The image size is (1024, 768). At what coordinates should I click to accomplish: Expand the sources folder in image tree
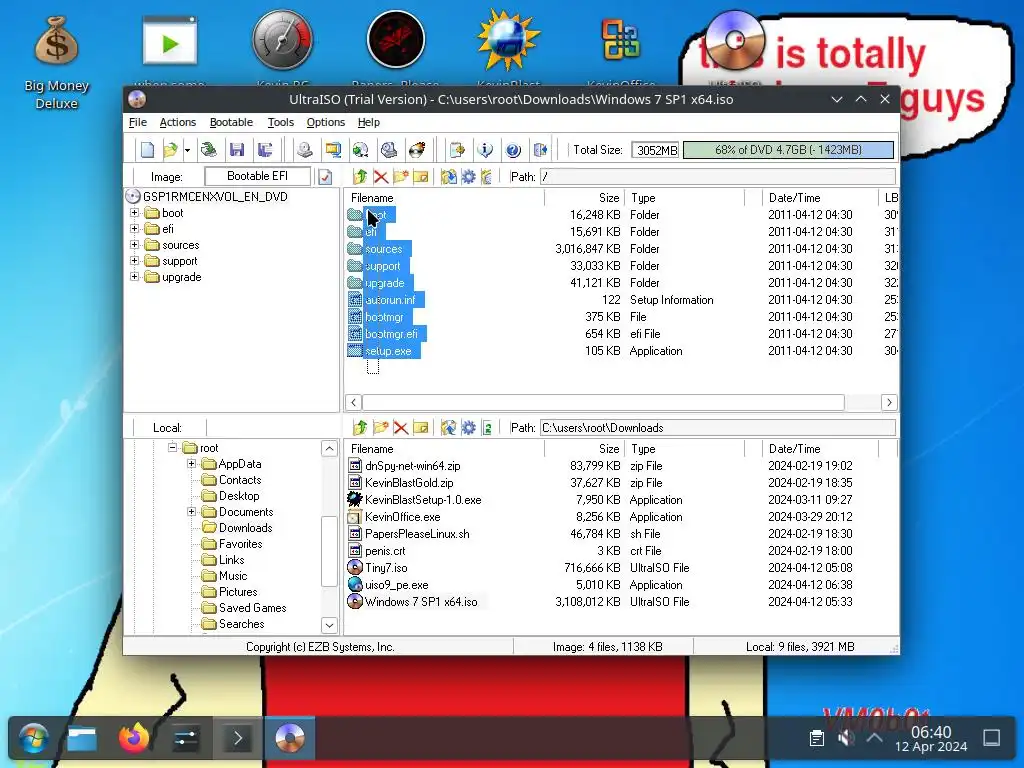pyautogui.click(x=135, y=245)
